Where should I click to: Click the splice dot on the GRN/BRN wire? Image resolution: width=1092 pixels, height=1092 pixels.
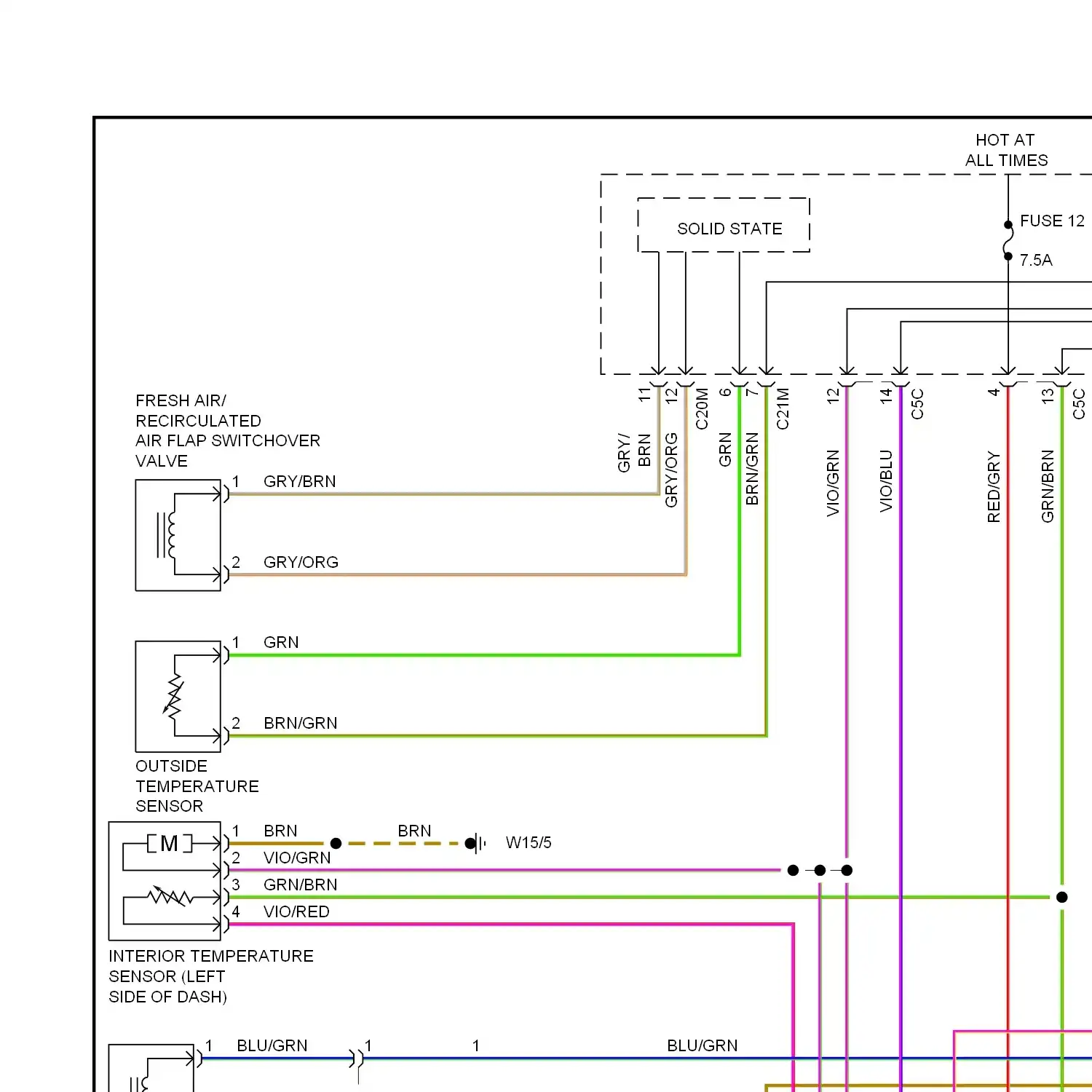click(x=1062, y=897)
